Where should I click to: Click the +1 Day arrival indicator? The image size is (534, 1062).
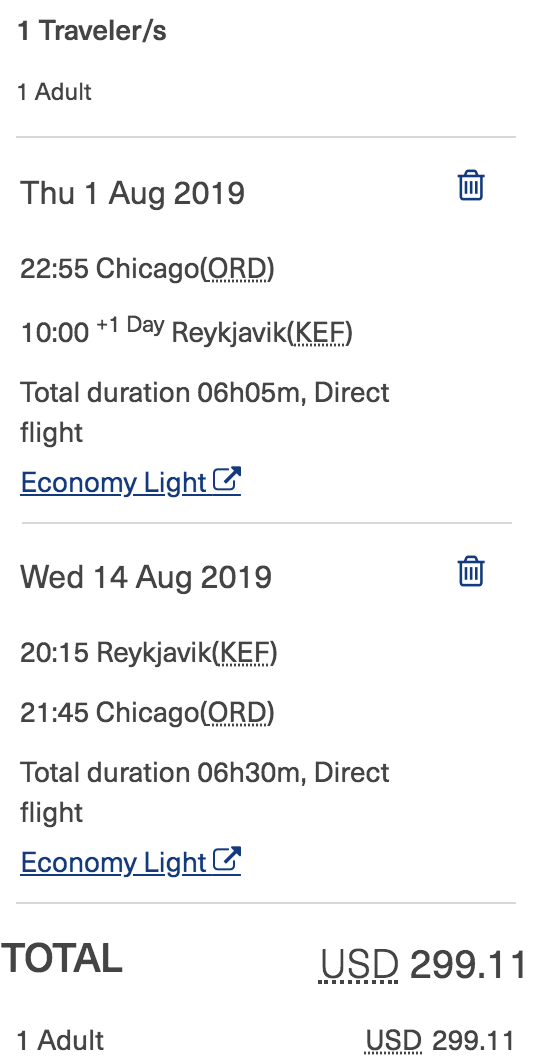(130, 326)
